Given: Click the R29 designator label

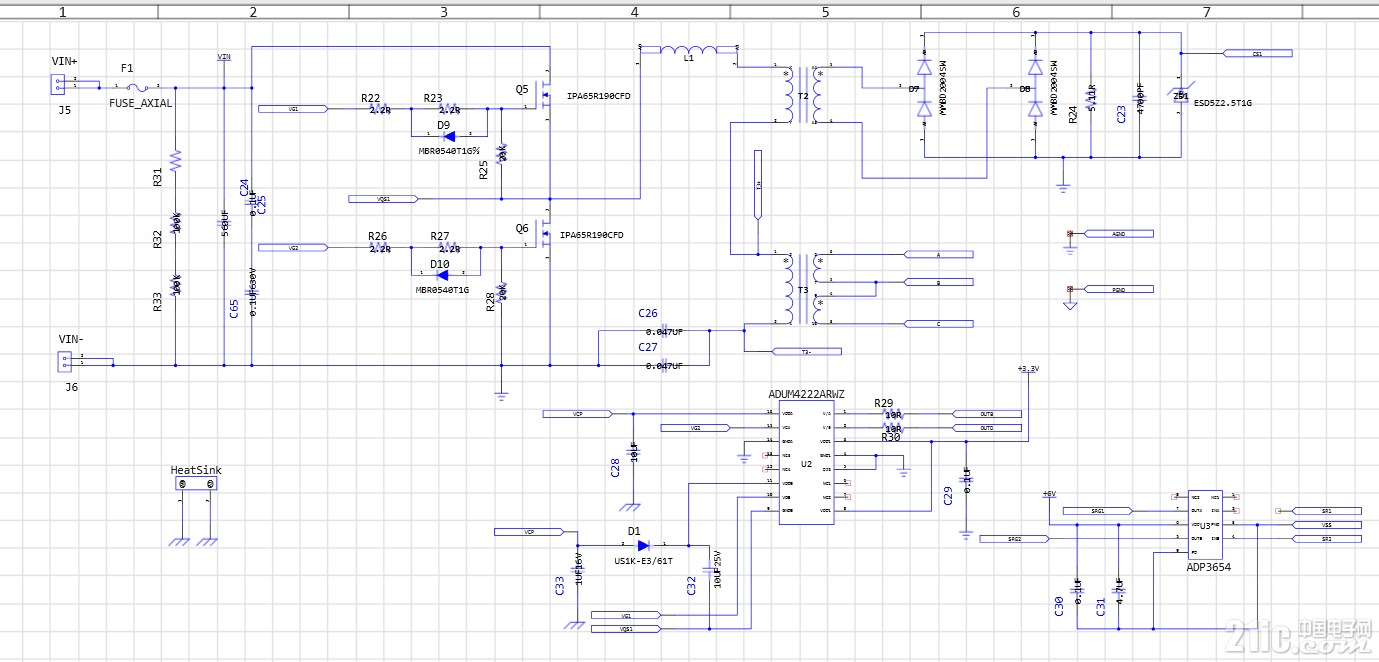Looking at the screenshot, I should [884, 403].
